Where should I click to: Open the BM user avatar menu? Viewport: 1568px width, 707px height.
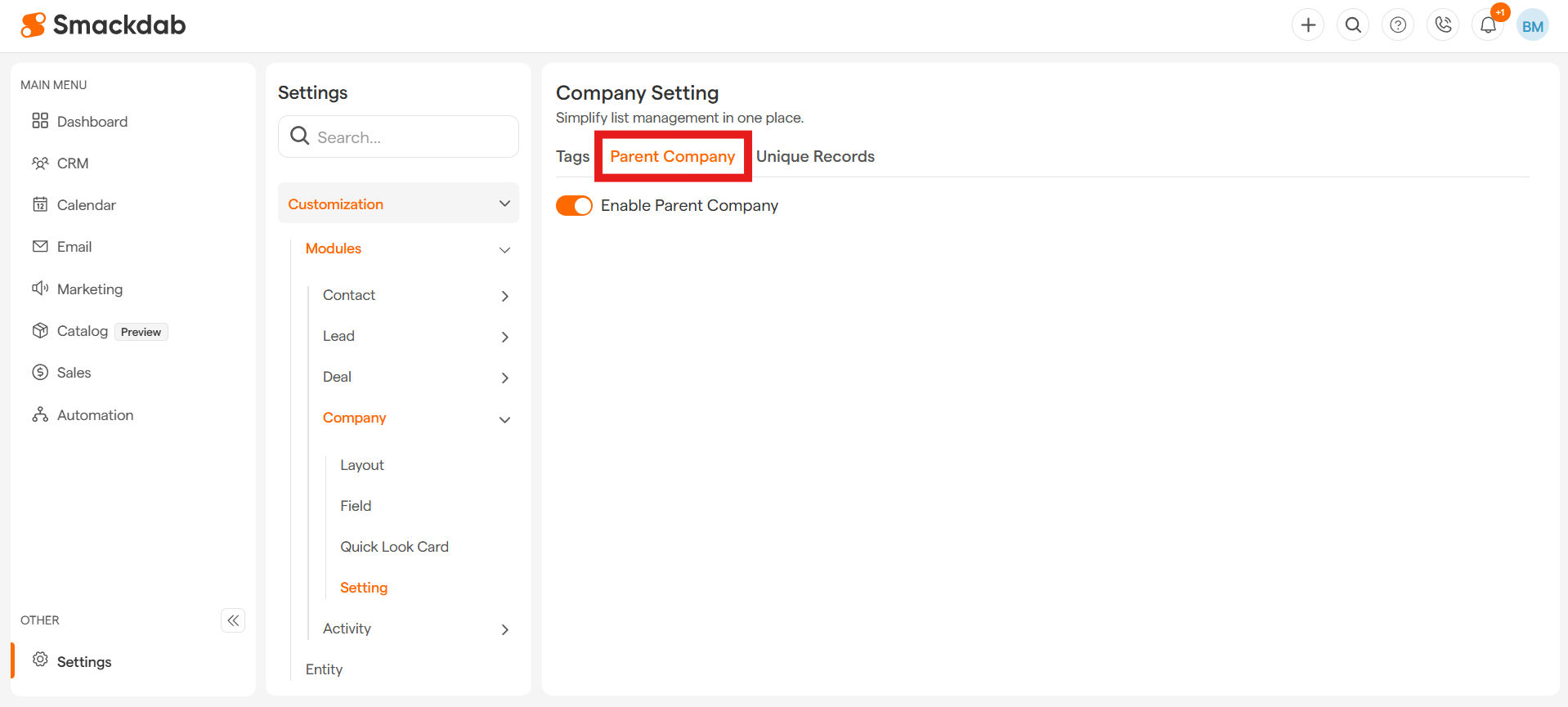click(1533, 26)
